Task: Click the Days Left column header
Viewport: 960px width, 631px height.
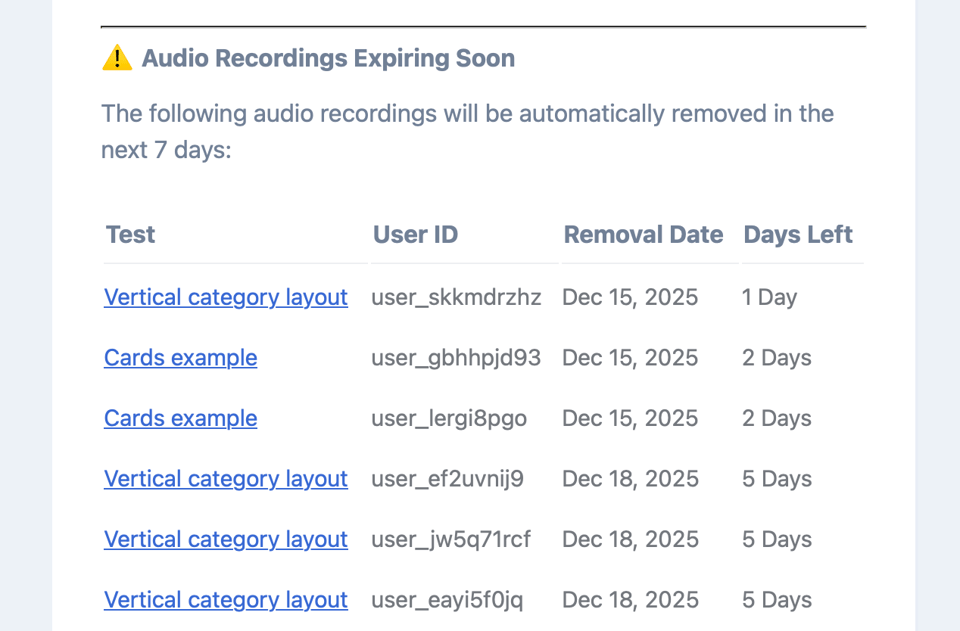Action: 798,235
